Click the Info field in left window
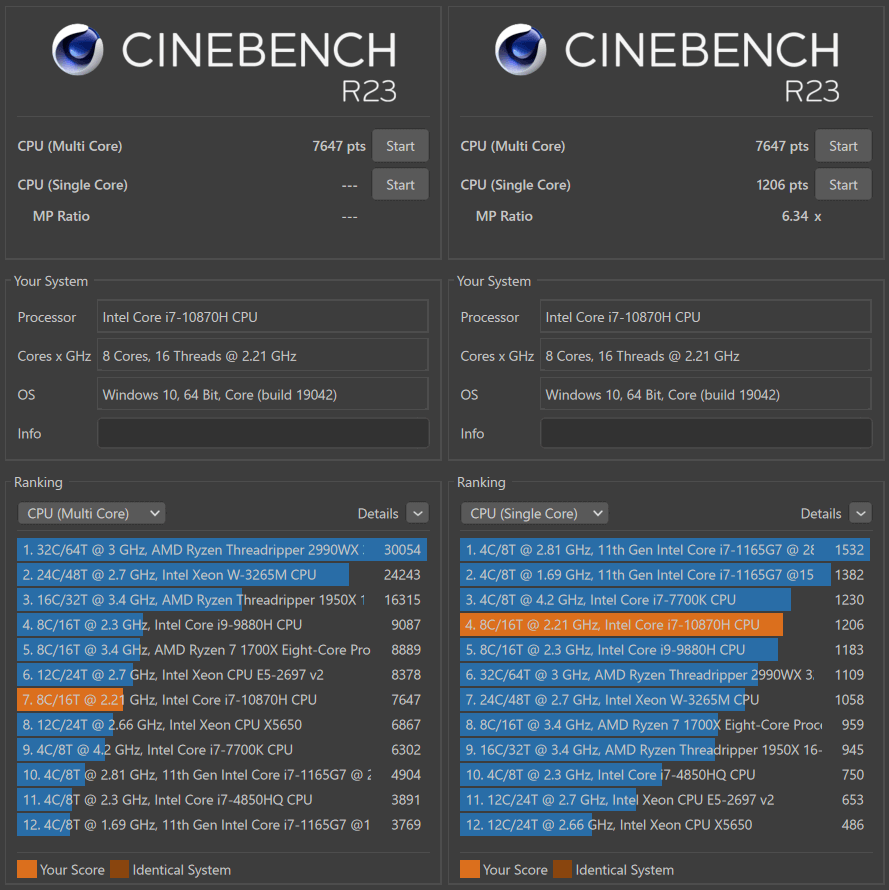This screenshot has height=890, width=889. [x=263, y=433]
